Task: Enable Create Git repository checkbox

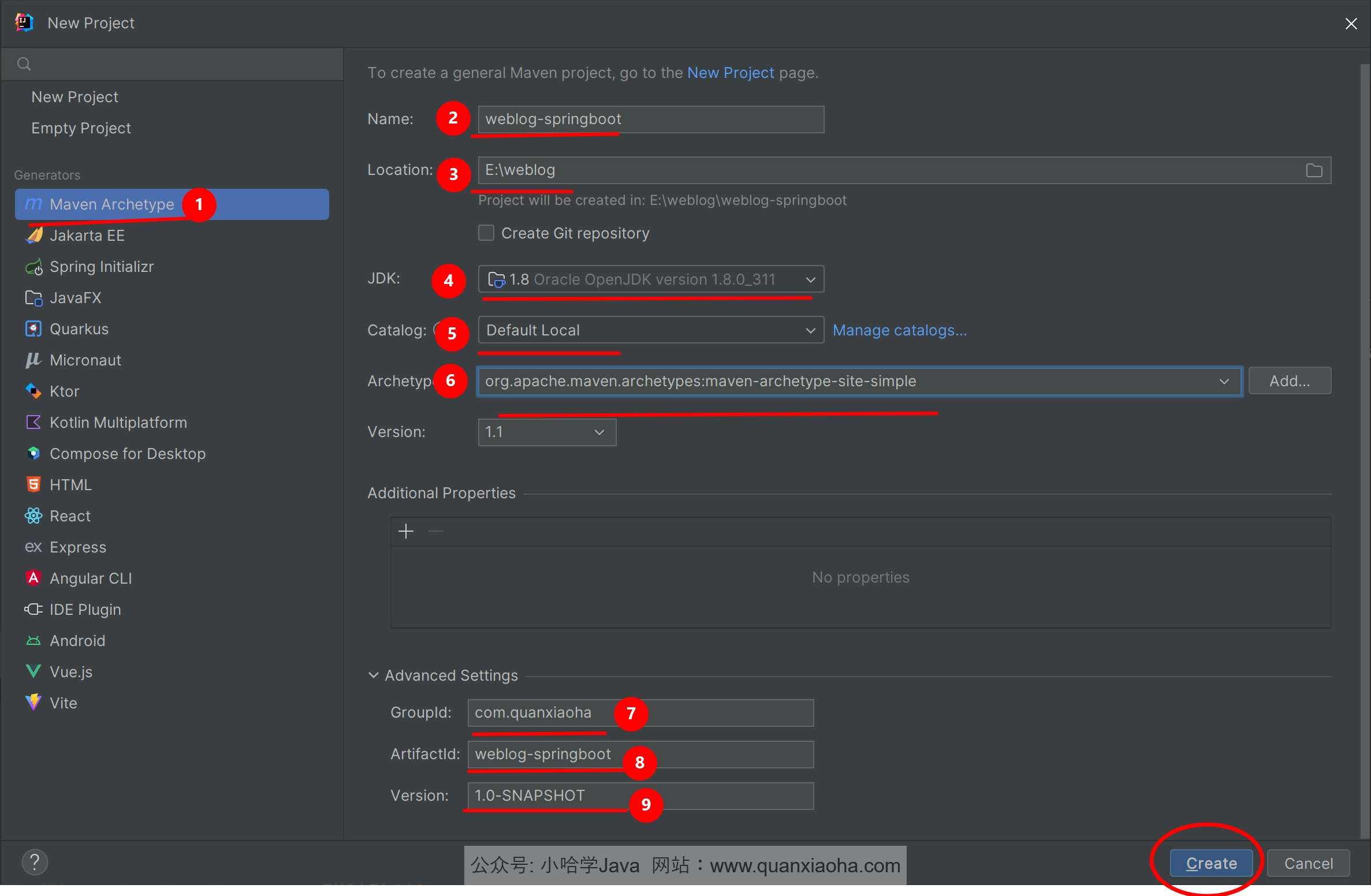Action: point(486,233)
